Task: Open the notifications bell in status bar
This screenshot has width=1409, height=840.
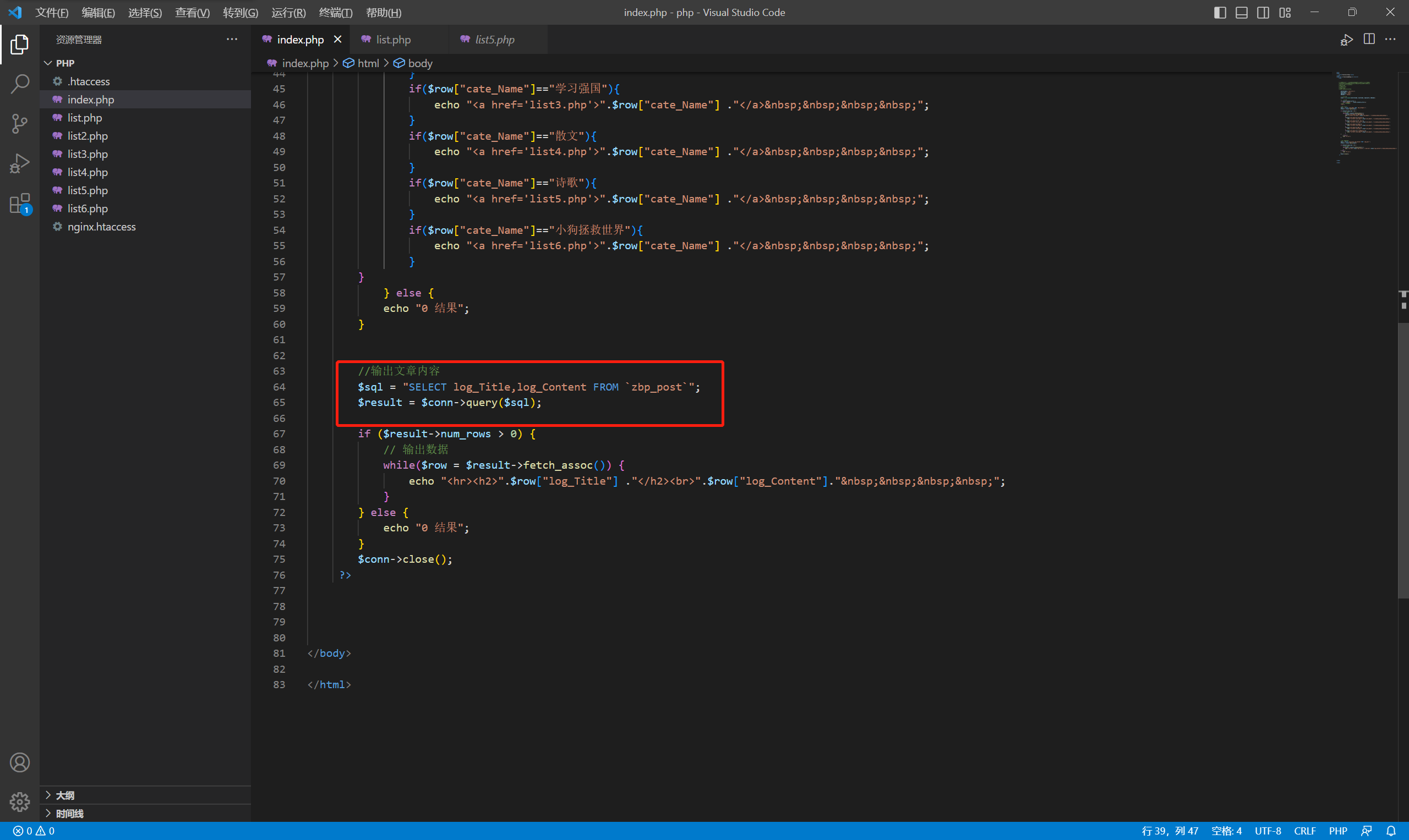Action: coord(1391,831)
